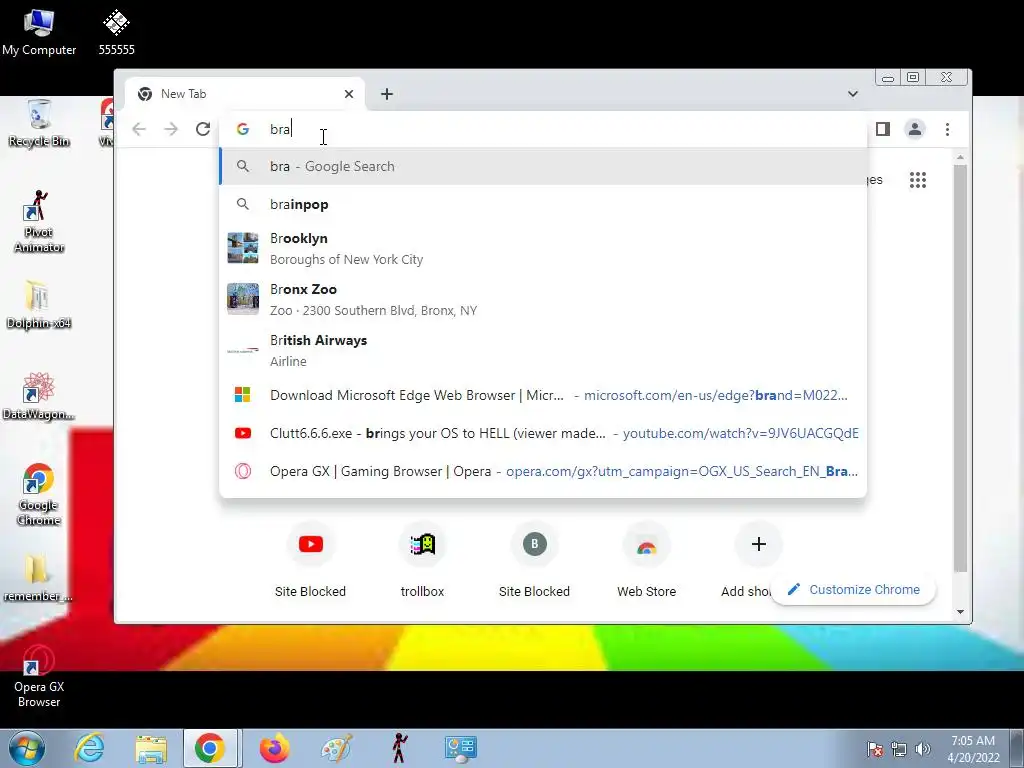Click the scrollbar down arrow
Image resolution: width=1024 pixels, height=768 pixels.
click(960, 612)
